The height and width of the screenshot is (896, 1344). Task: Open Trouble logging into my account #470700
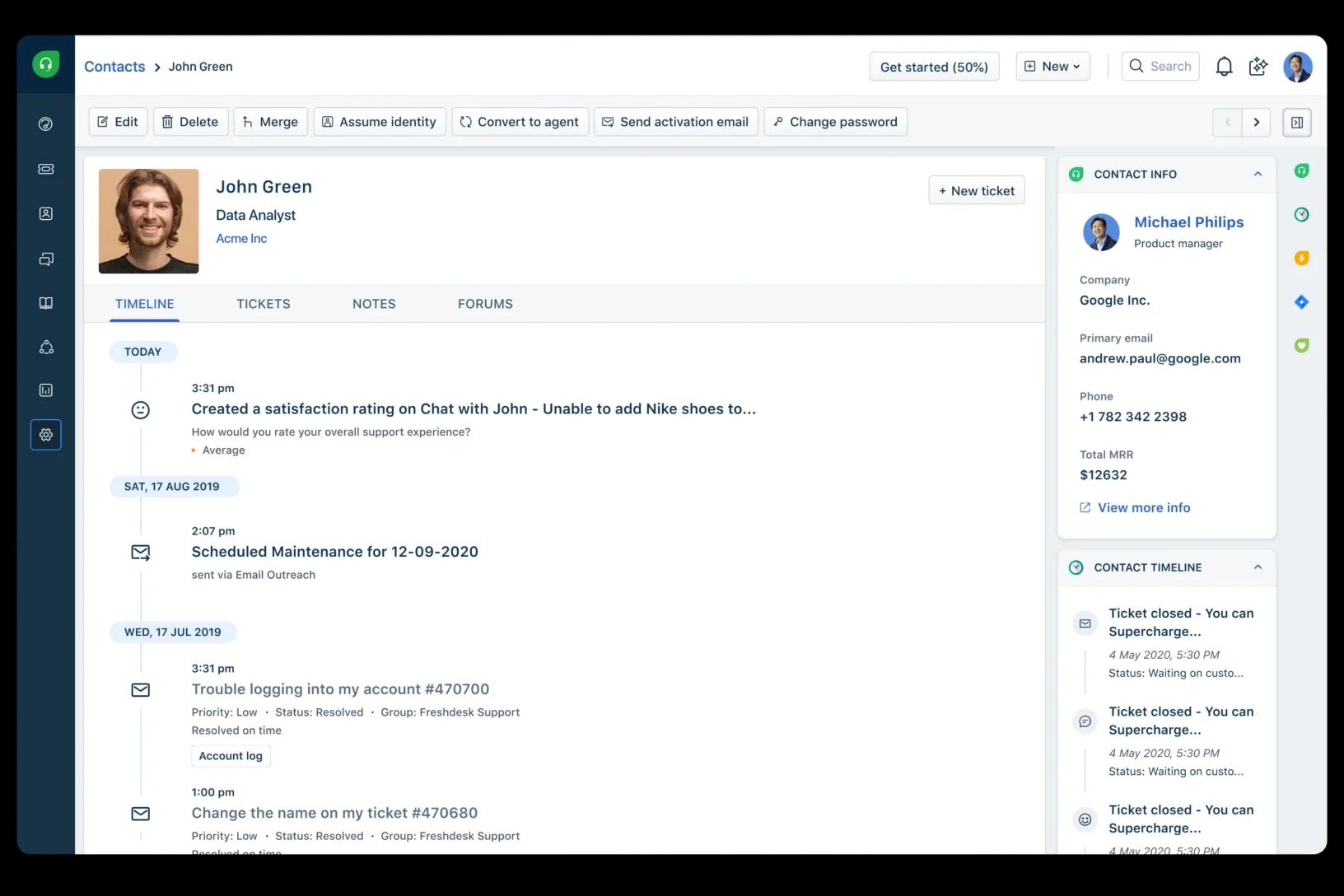click(x=340, y=689)
